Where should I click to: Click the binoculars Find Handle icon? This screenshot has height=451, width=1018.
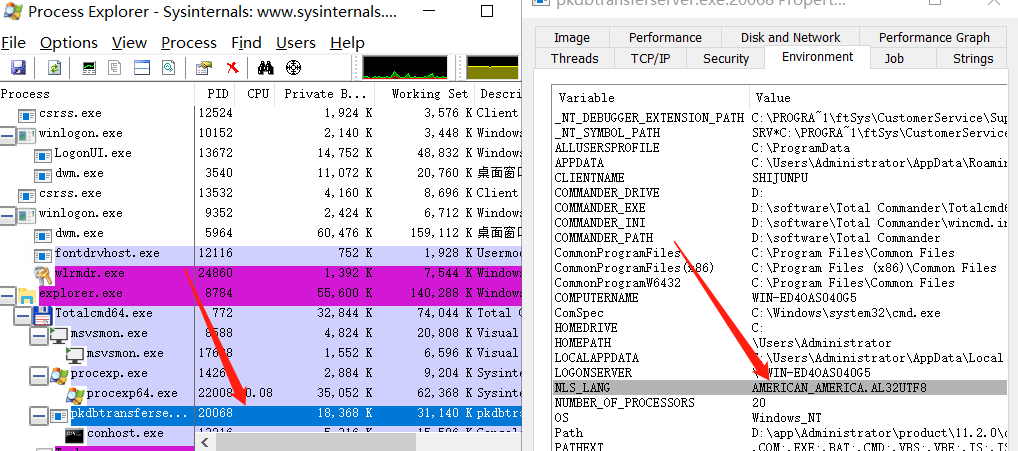pyautogui.click(x=266, y=67)
